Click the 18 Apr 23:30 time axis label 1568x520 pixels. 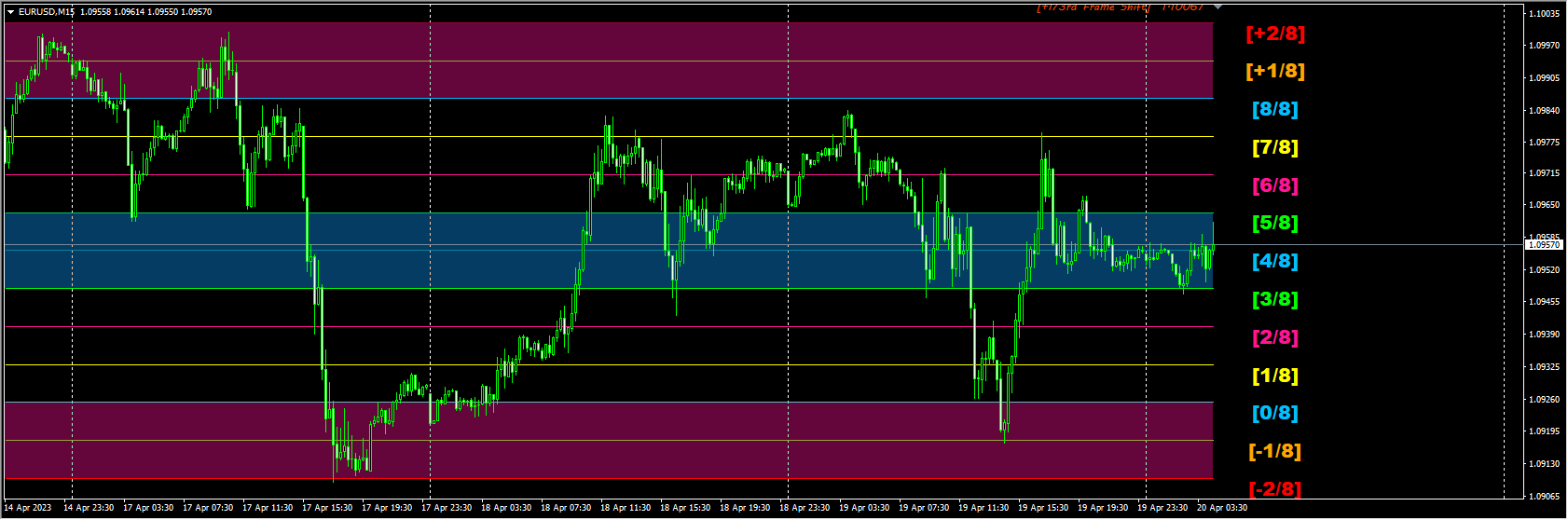coord(805,509)
